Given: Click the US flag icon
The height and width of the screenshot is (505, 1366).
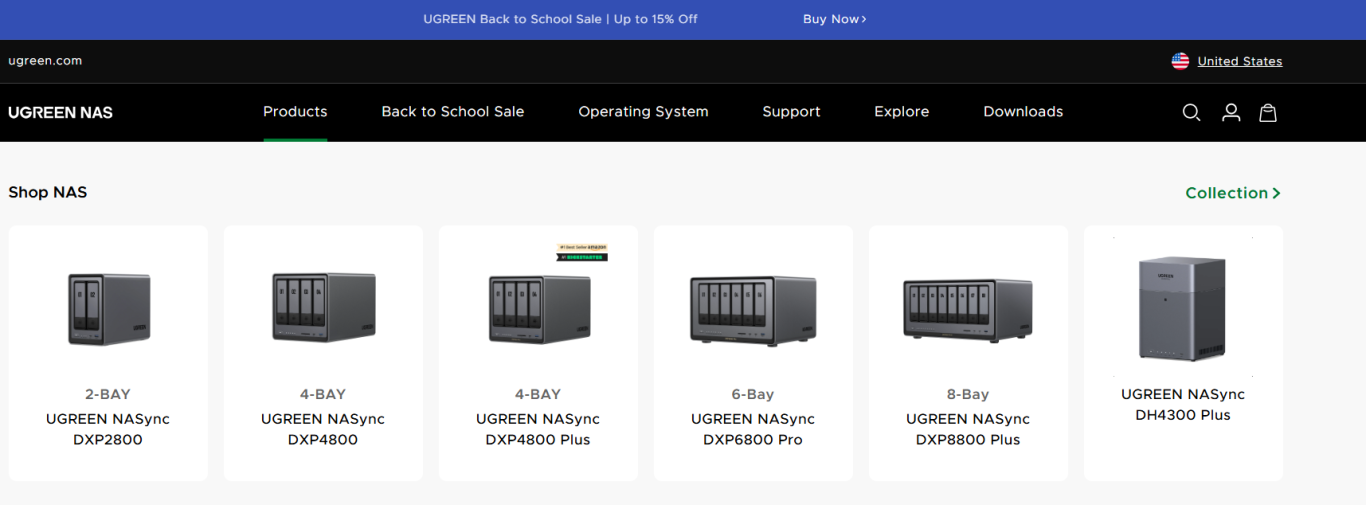Looking at the screenshot, I should point(1180,61).
